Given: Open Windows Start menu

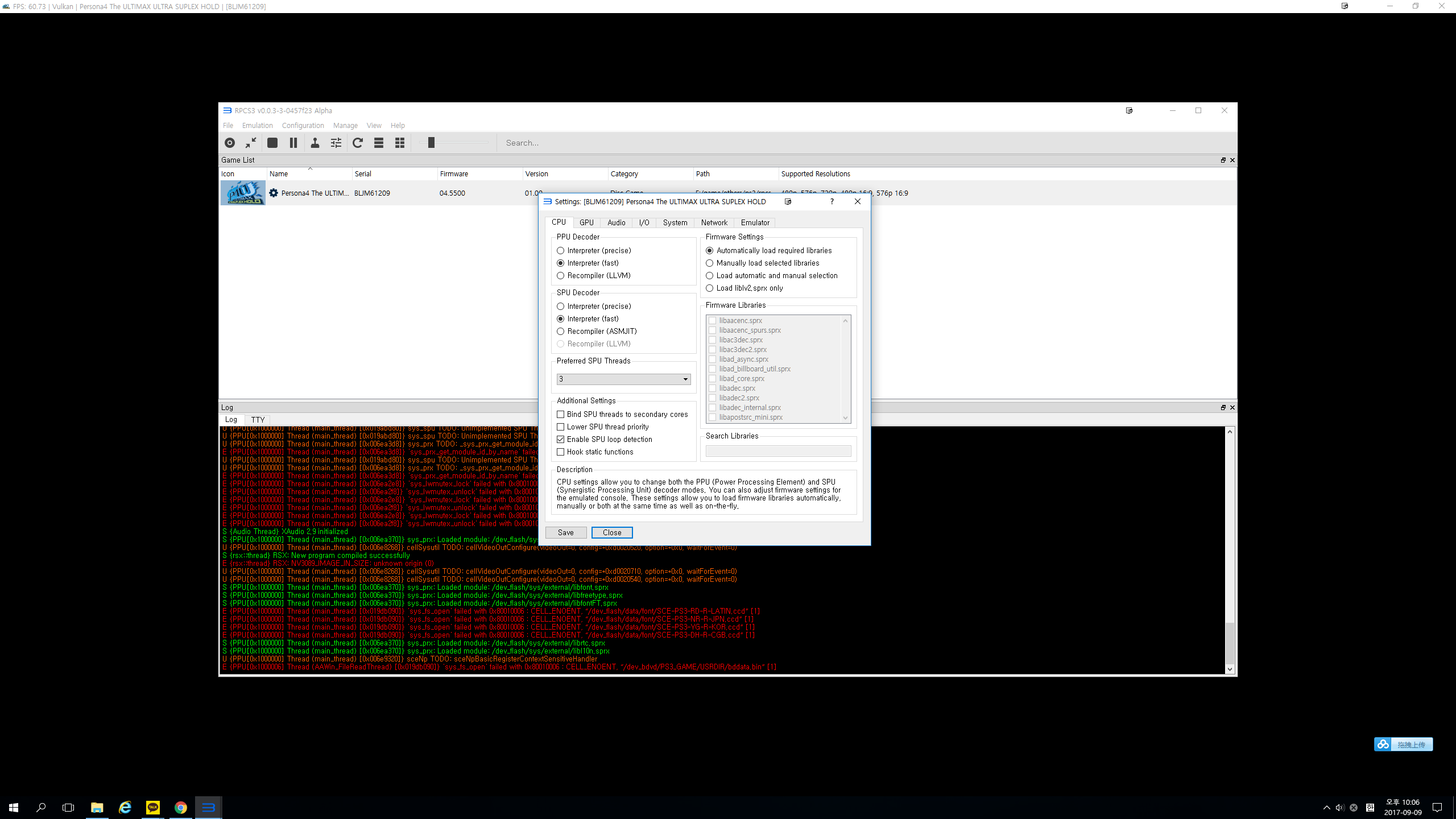Looking at the screenshot, I should pos(14,808).
